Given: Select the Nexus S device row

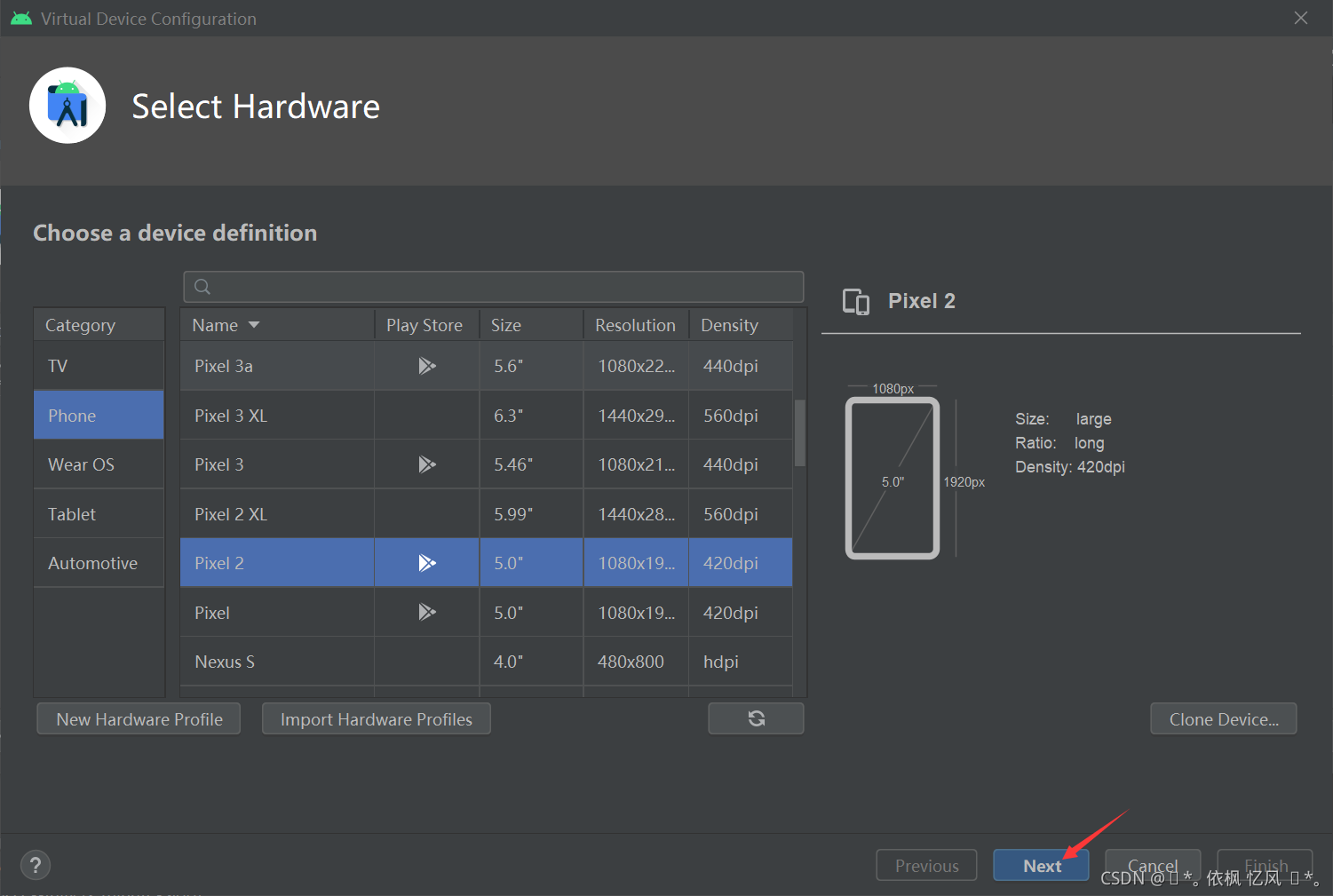Looking at the screenshot, I should click(486, 662).
